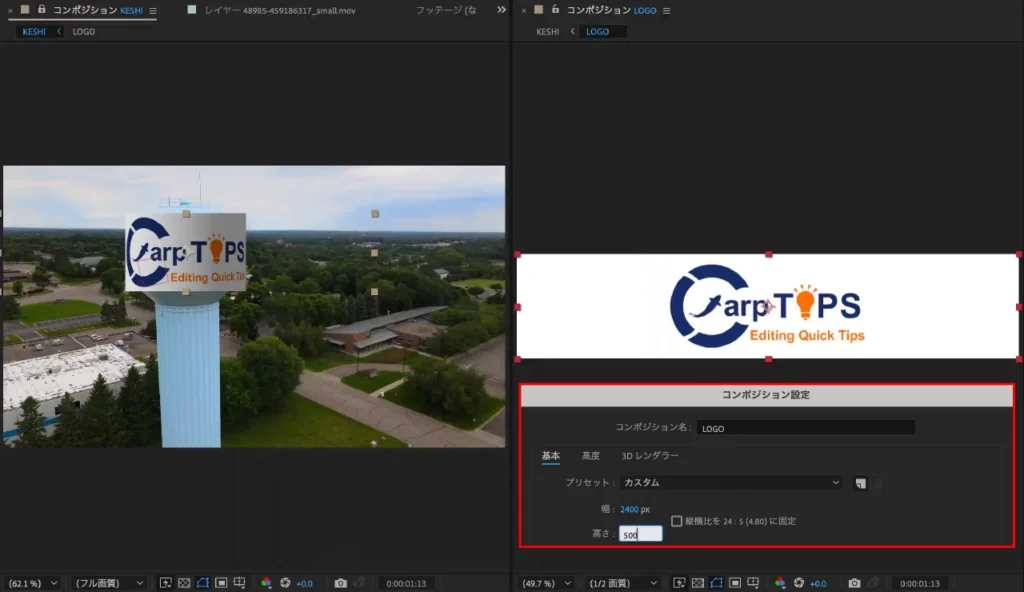
Task: Click color label swatch on LOGO tab
Action: click(x=539, y=10)
